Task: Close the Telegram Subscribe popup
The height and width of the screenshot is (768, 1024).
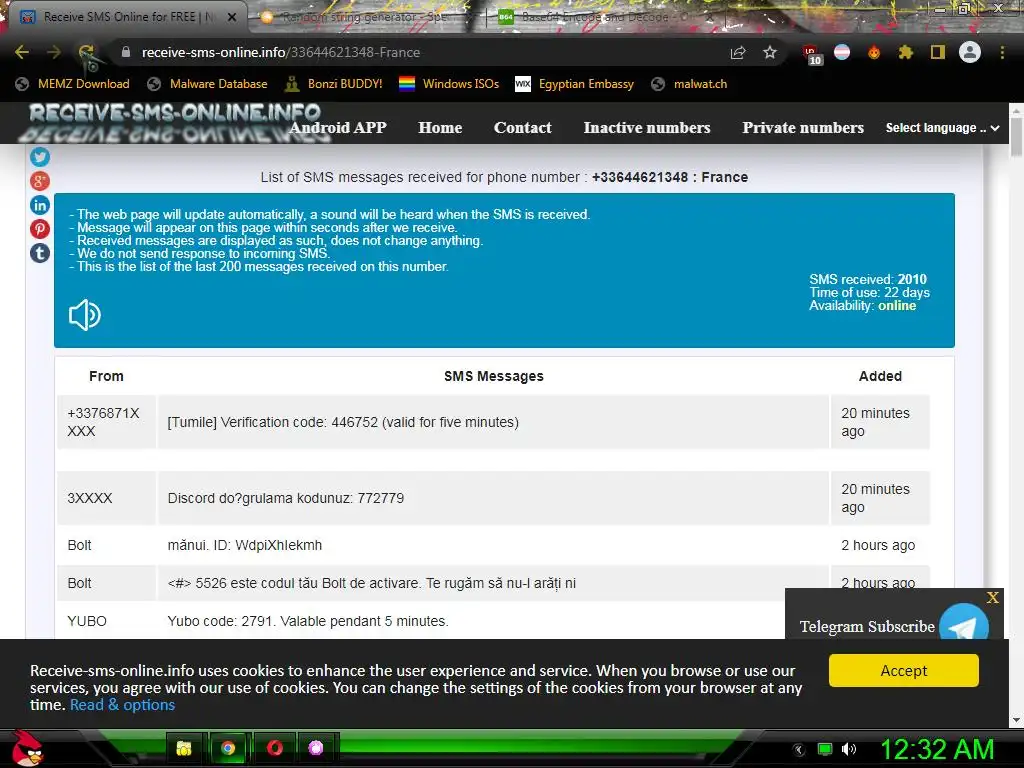Action: point(993,598)
